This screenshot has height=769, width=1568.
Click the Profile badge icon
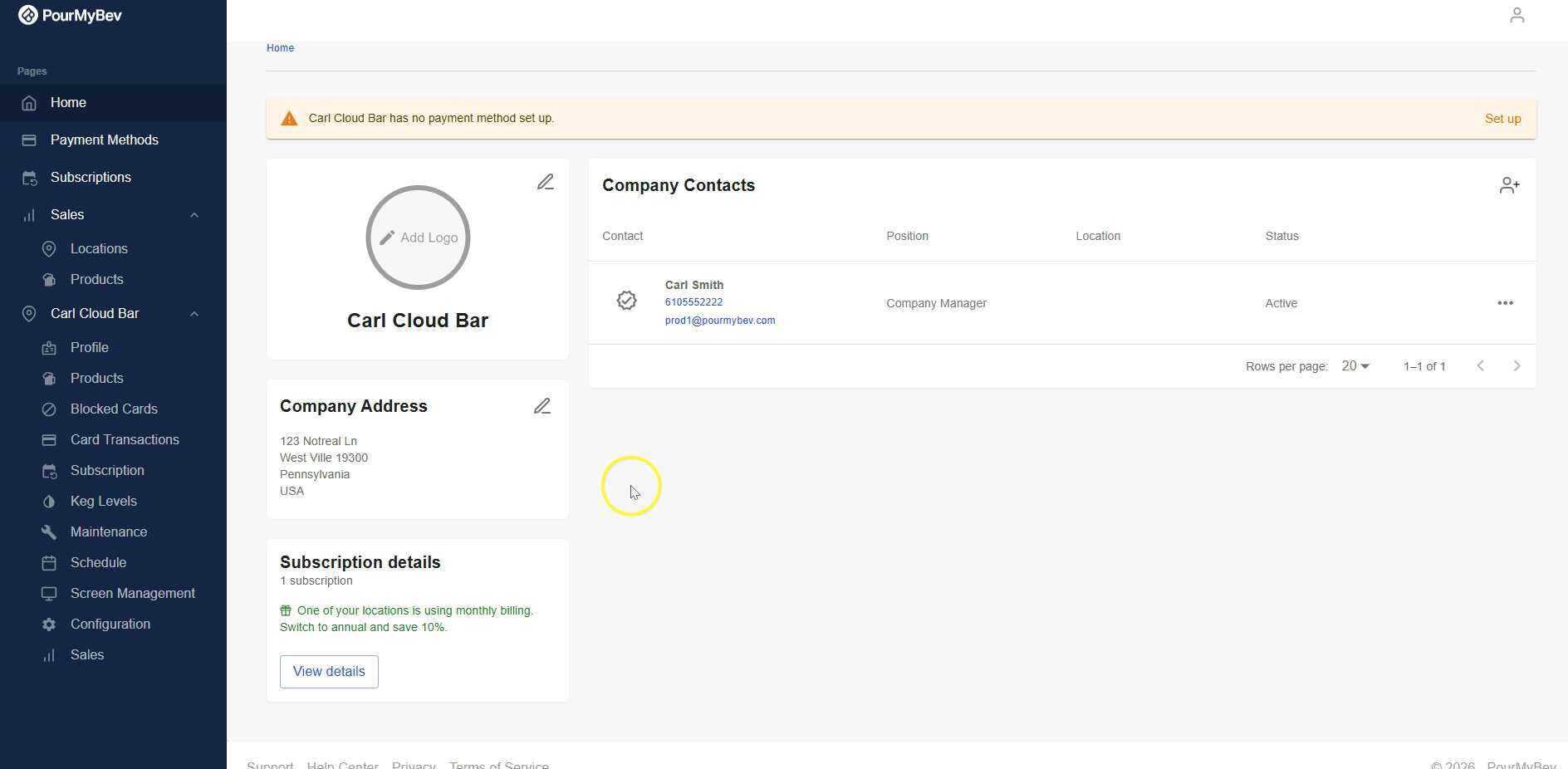[x=49, y=348]
